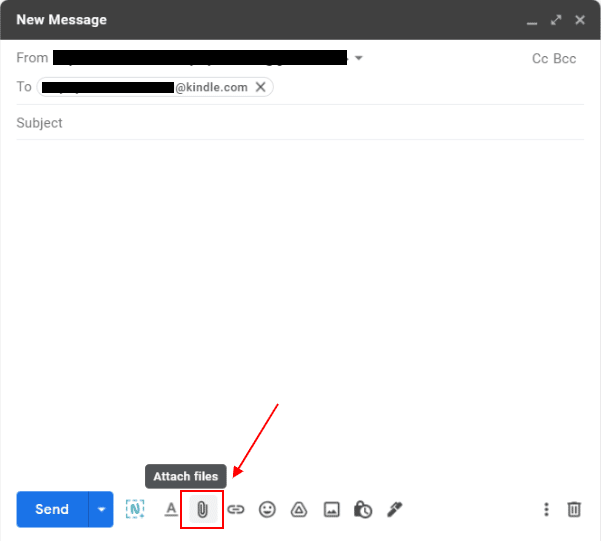
Task: Insert signature using the pen icon
Action: coord(394,510)
